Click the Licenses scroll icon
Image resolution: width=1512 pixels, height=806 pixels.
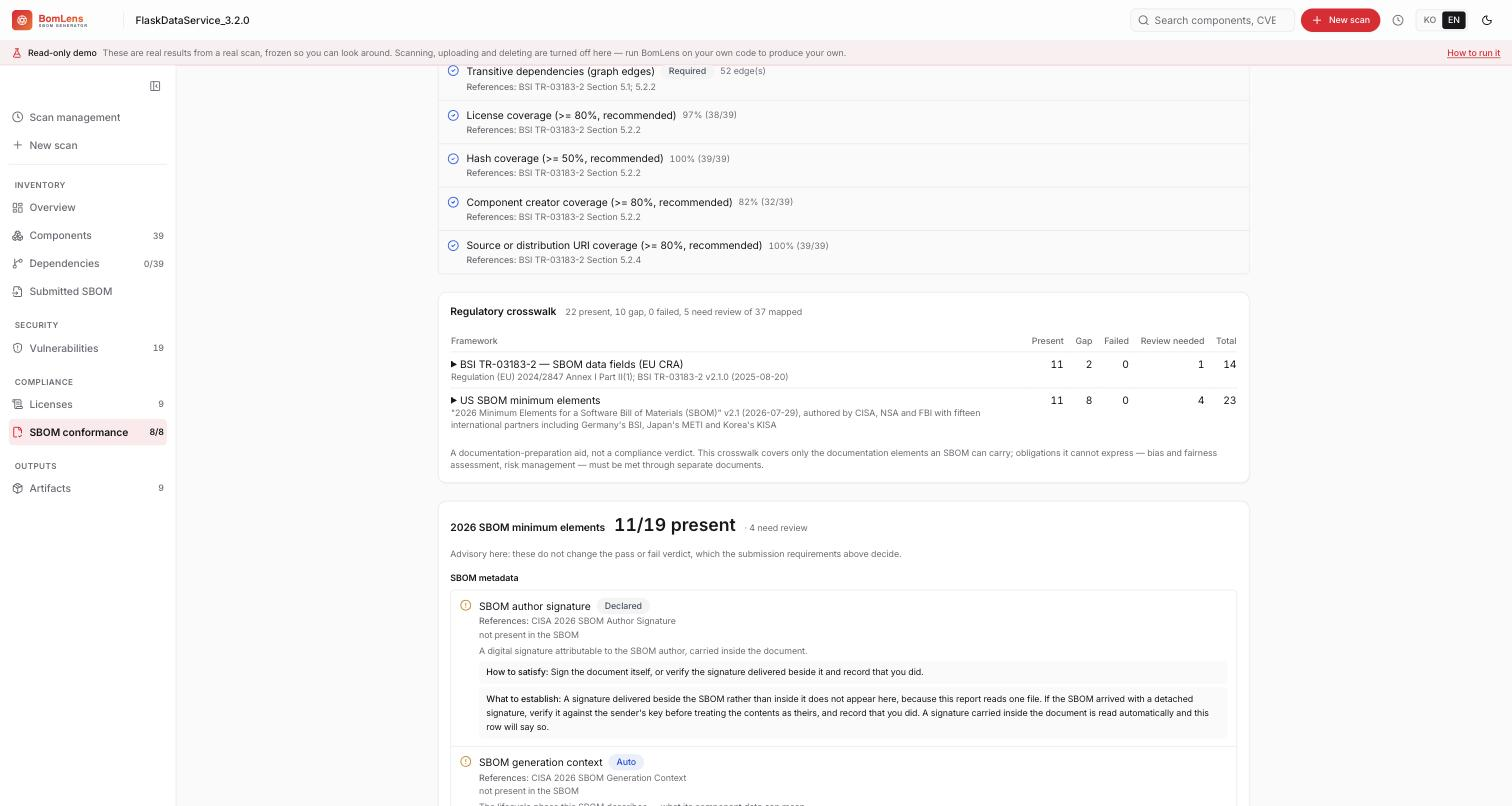pyautogui.click(x=18, y=404)
